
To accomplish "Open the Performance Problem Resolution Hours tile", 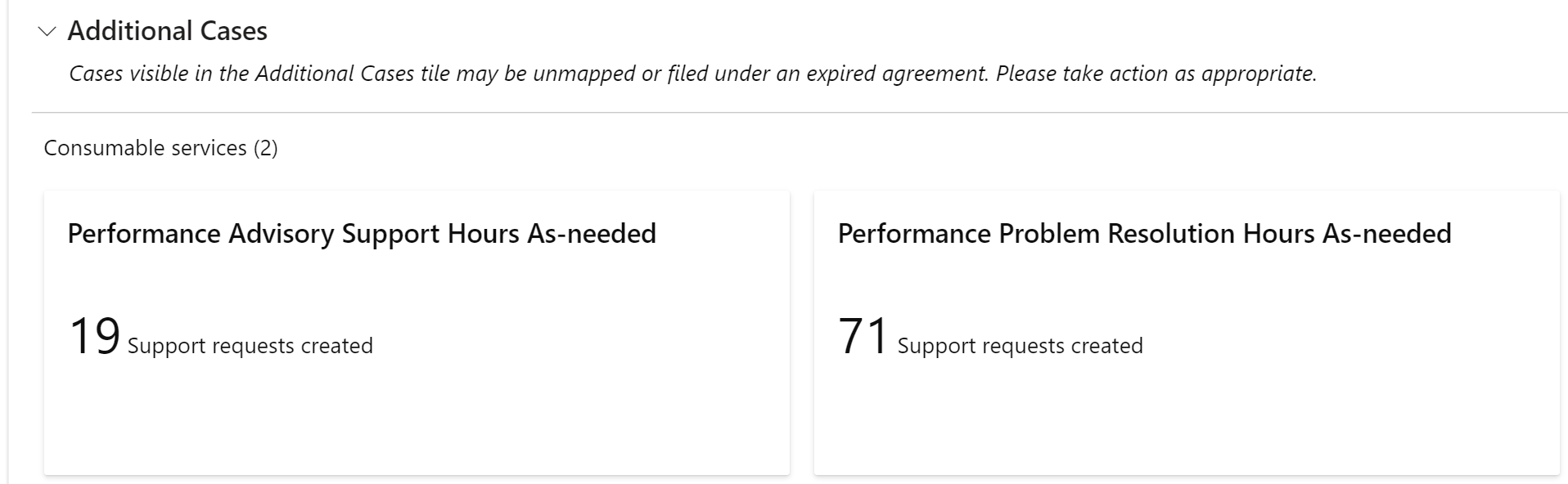I will 1187,333.
